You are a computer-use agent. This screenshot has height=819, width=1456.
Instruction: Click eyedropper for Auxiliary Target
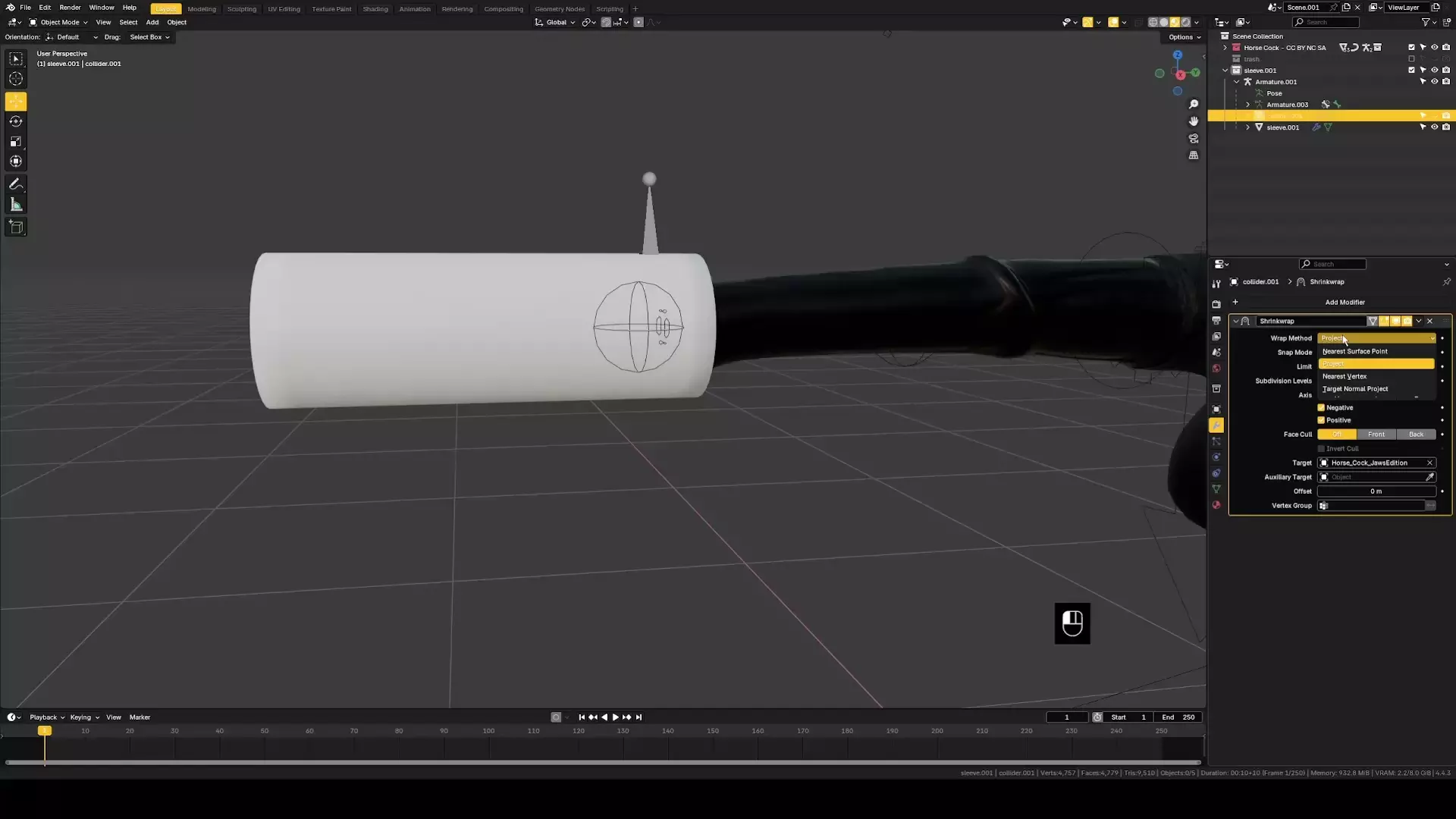pyautogui.click(x=1429, y=477)
